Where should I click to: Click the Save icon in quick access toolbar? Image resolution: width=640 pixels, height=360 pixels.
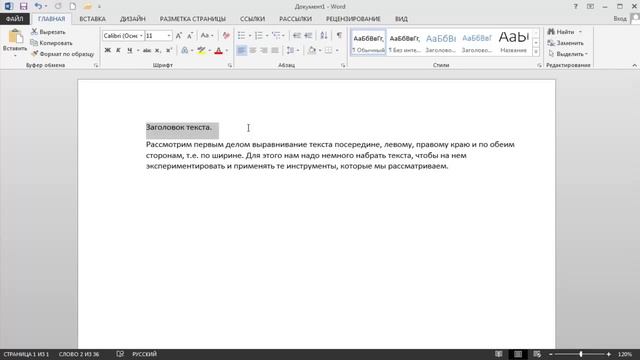click(23, 6)
